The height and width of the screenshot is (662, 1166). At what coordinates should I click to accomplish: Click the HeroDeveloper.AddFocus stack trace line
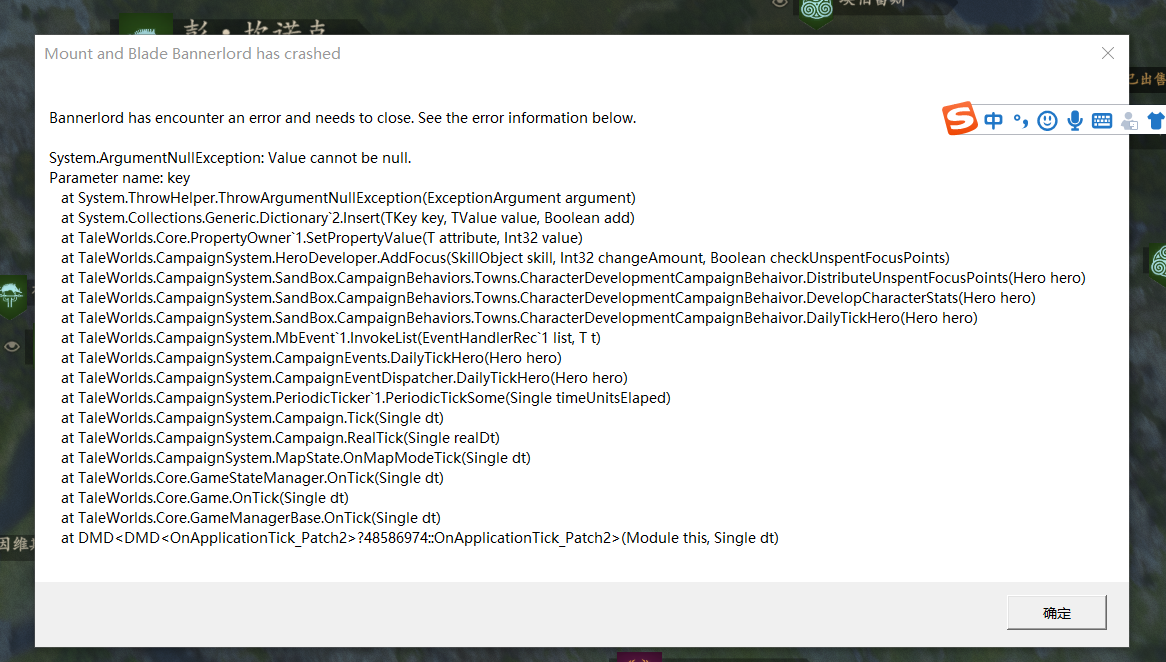click(506, 258)
